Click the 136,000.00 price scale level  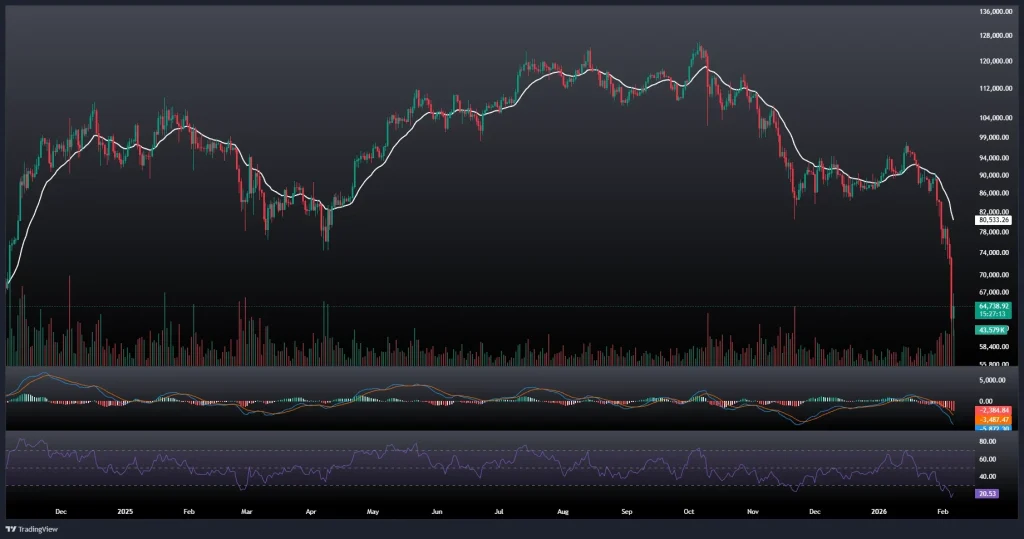point(996,12)
